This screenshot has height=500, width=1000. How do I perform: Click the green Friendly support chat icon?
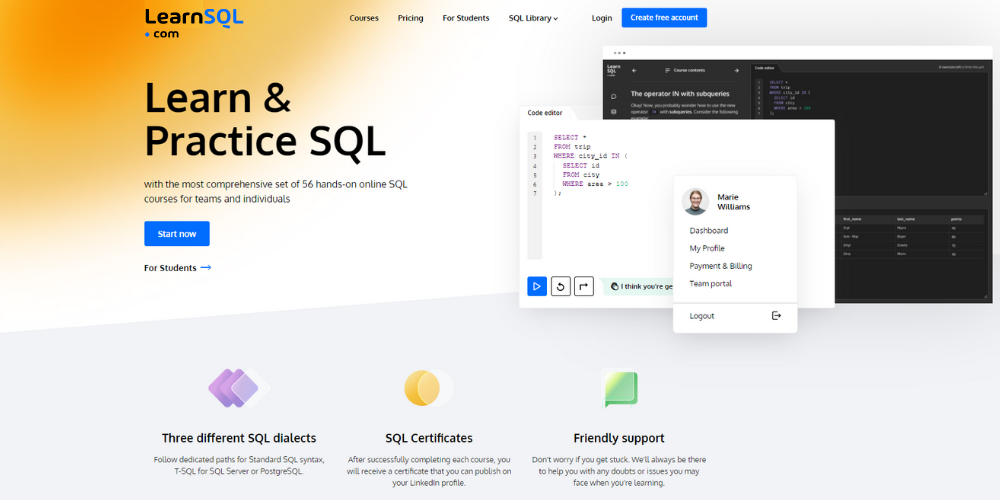click(x=619, y=388)
